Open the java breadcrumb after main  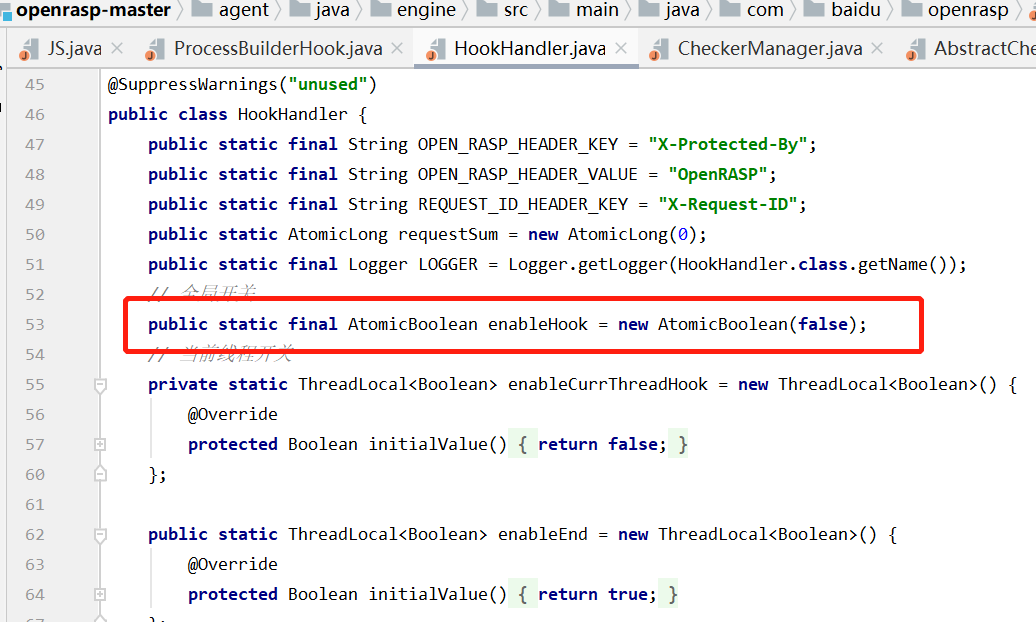681,10
